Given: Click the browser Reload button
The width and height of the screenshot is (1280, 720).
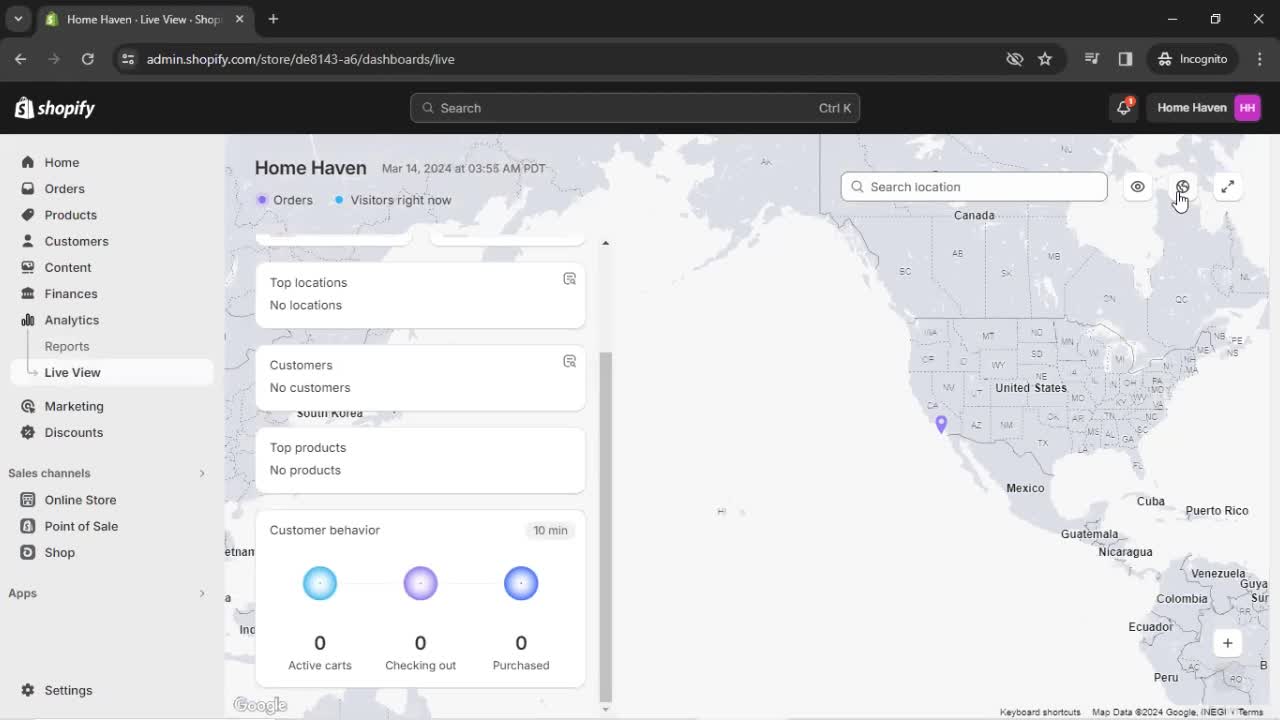Looking at the screenshot, I should pos(88,59).
